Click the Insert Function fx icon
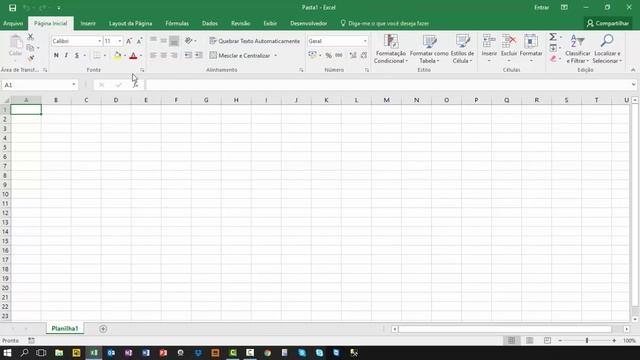Screen dimensions: 640x360 click(x=135, y=85)
